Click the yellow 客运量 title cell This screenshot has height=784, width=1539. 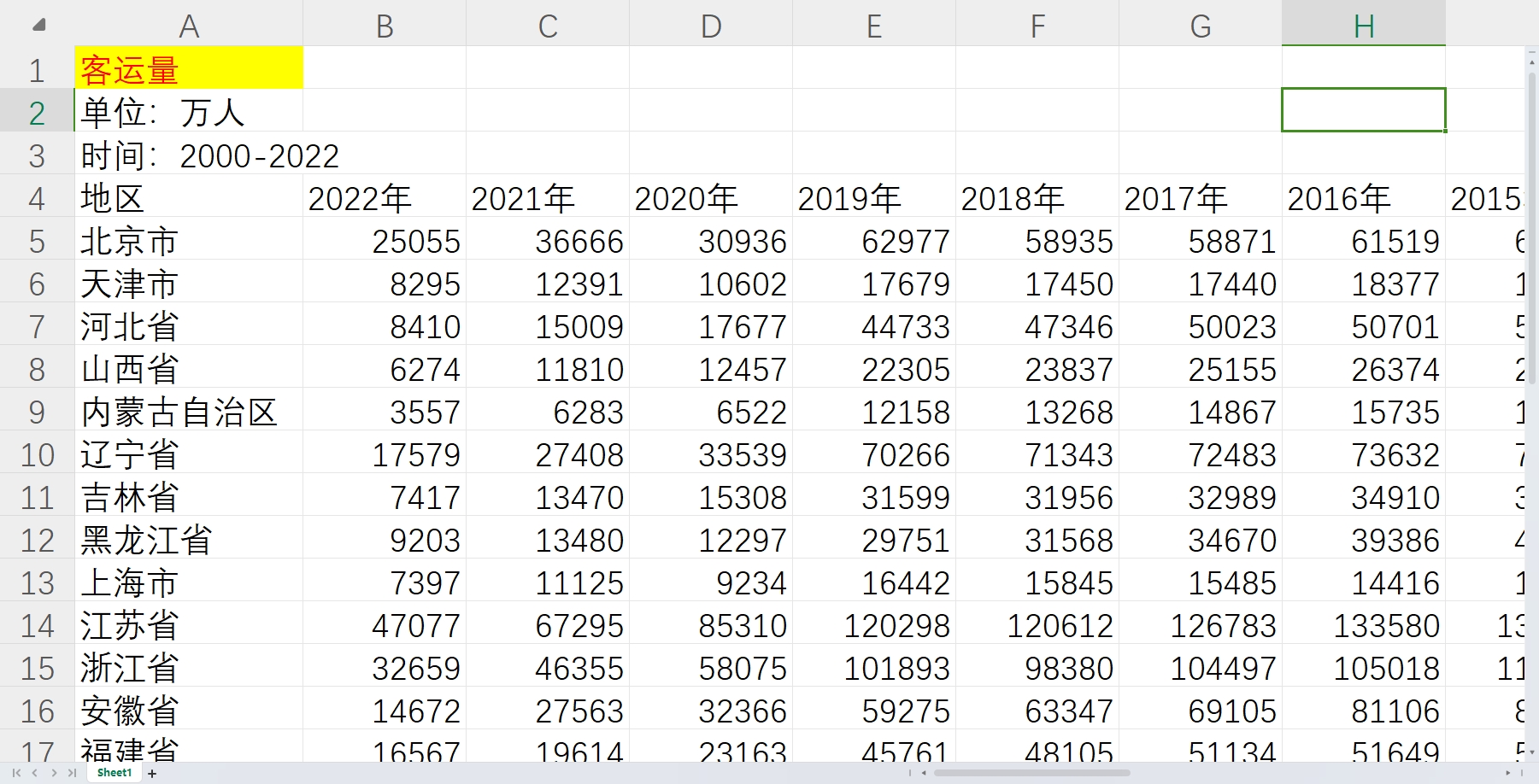click(189, 69)
